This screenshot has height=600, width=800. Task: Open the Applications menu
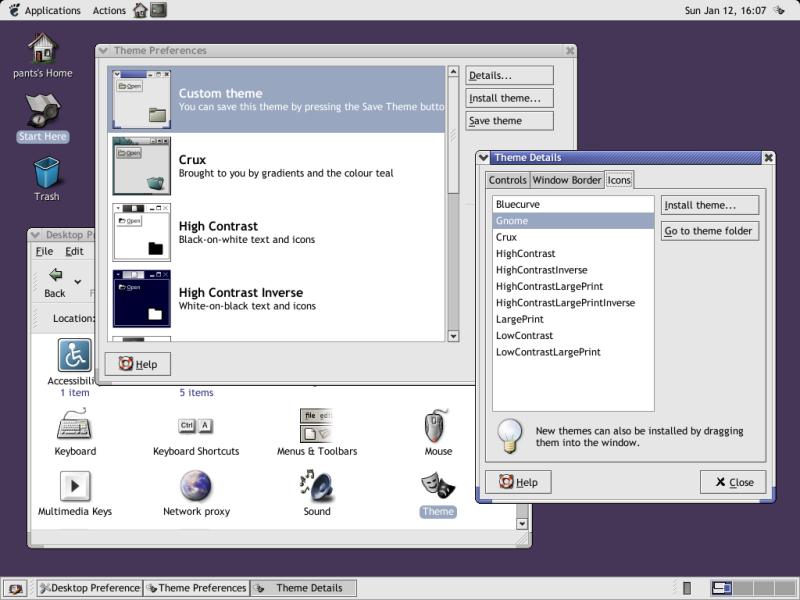[x=44, y=11]
